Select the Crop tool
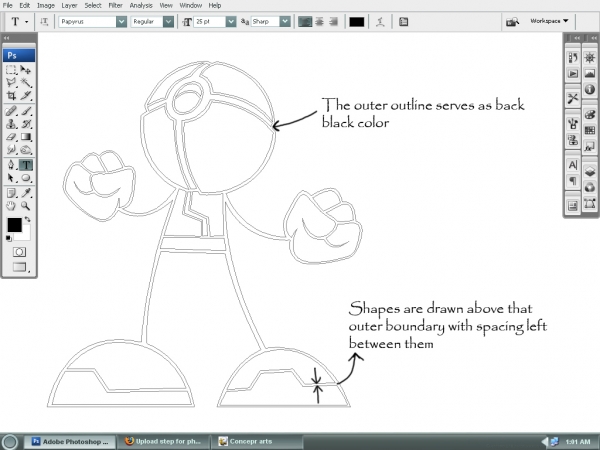The image size is (600, 450). [11, 95]
